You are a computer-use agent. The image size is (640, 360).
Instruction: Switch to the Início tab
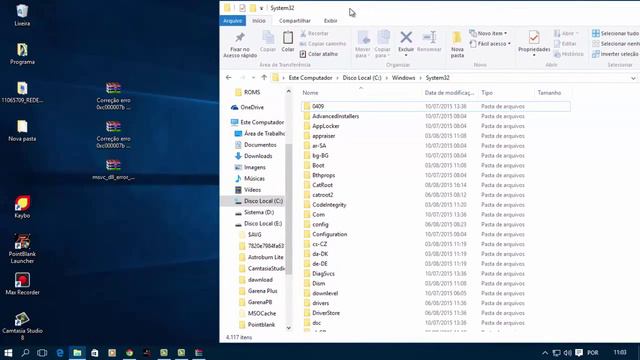[259, 21]
